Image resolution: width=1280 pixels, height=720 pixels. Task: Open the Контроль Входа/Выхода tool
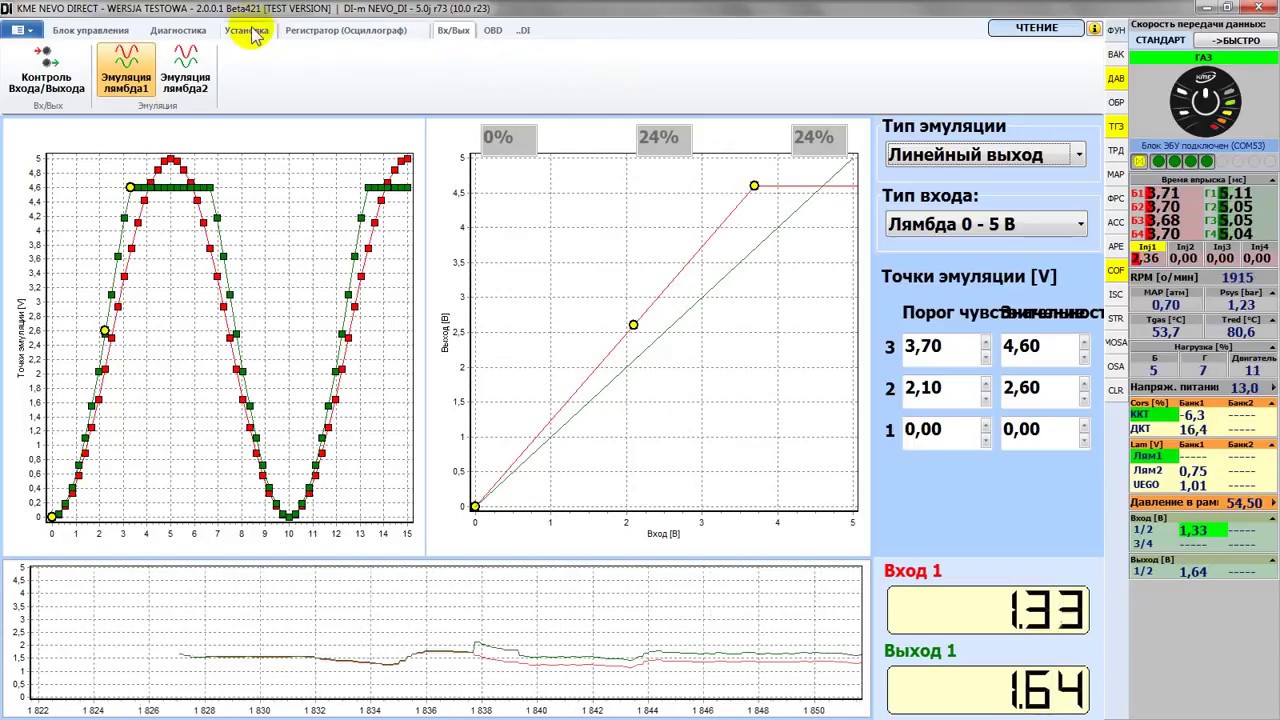(x=47, y=70)
